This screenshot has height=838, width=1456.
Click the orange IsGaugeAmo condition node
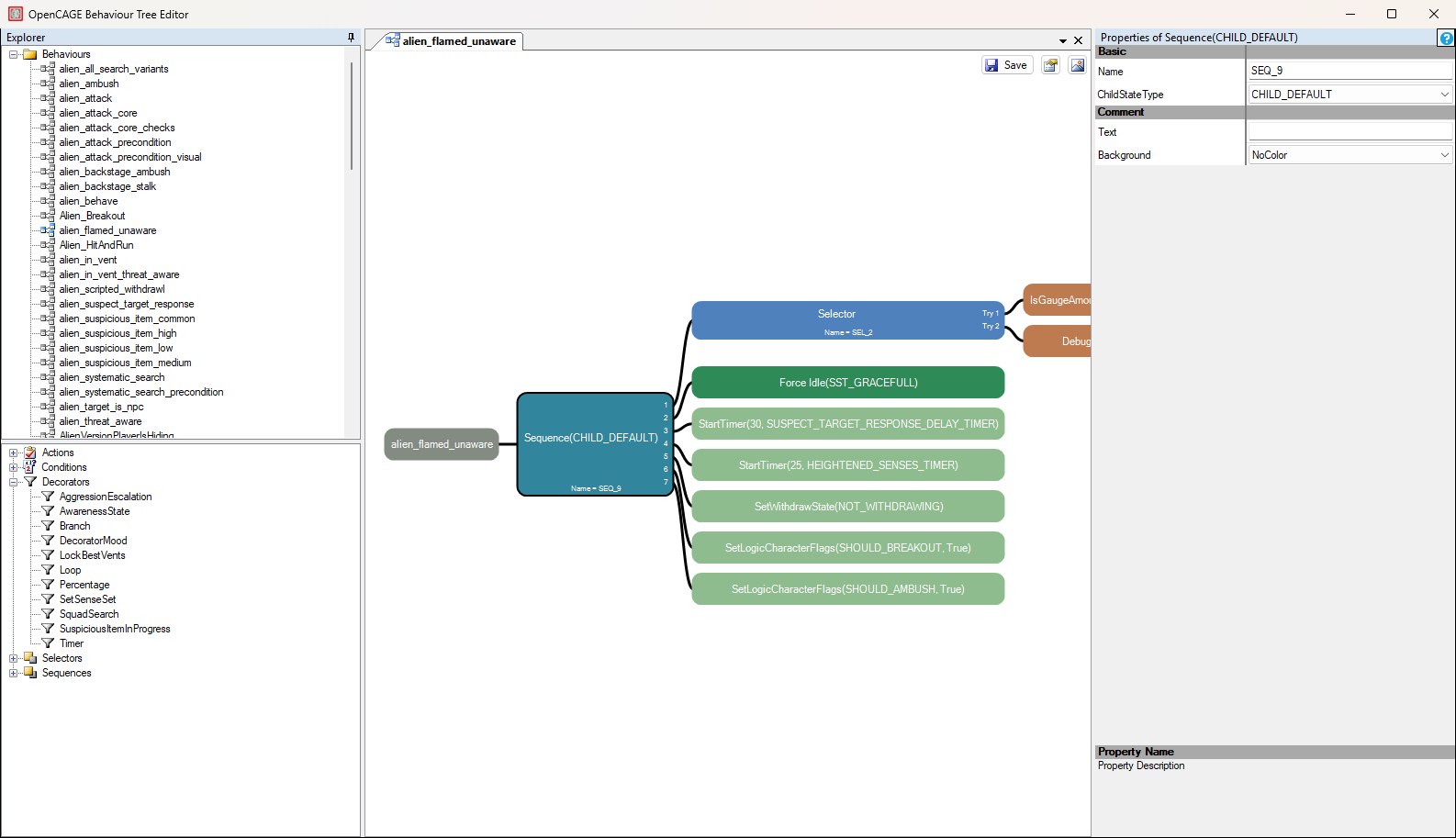click(x=1058, y=300)
